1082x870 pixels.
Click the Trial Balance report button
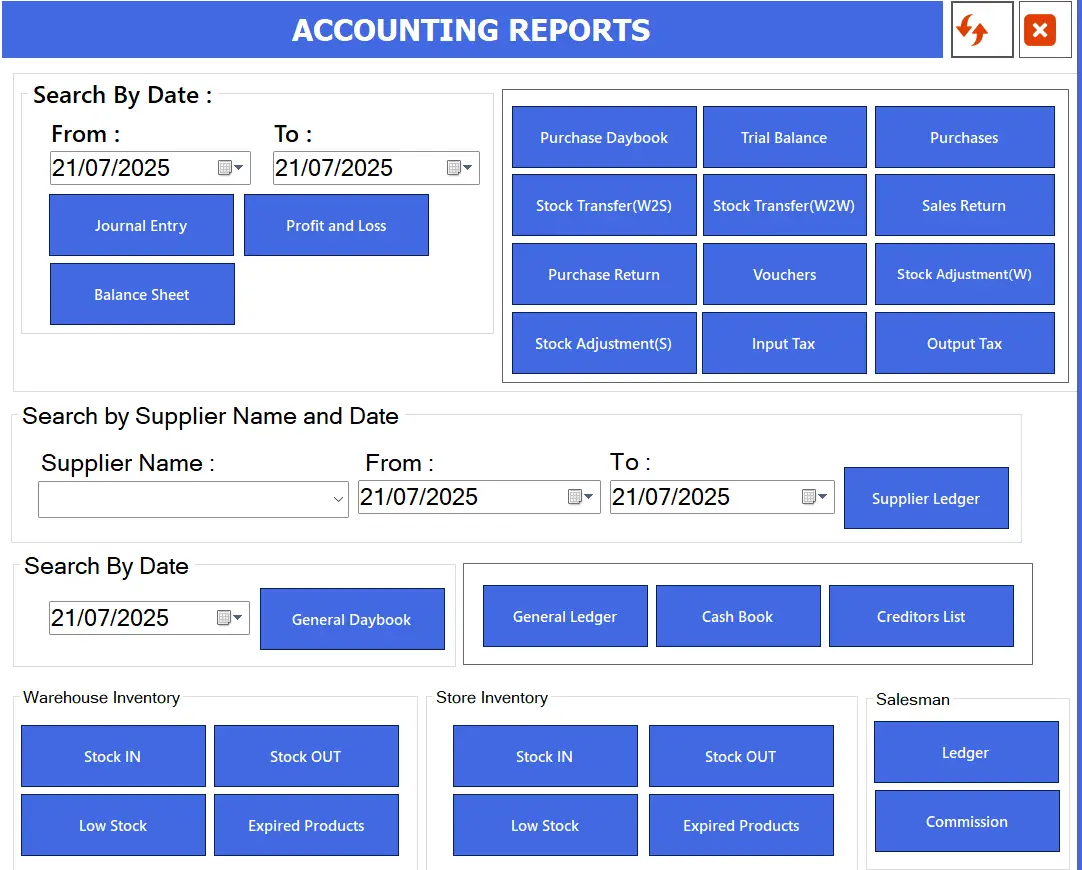click(784, 137)
